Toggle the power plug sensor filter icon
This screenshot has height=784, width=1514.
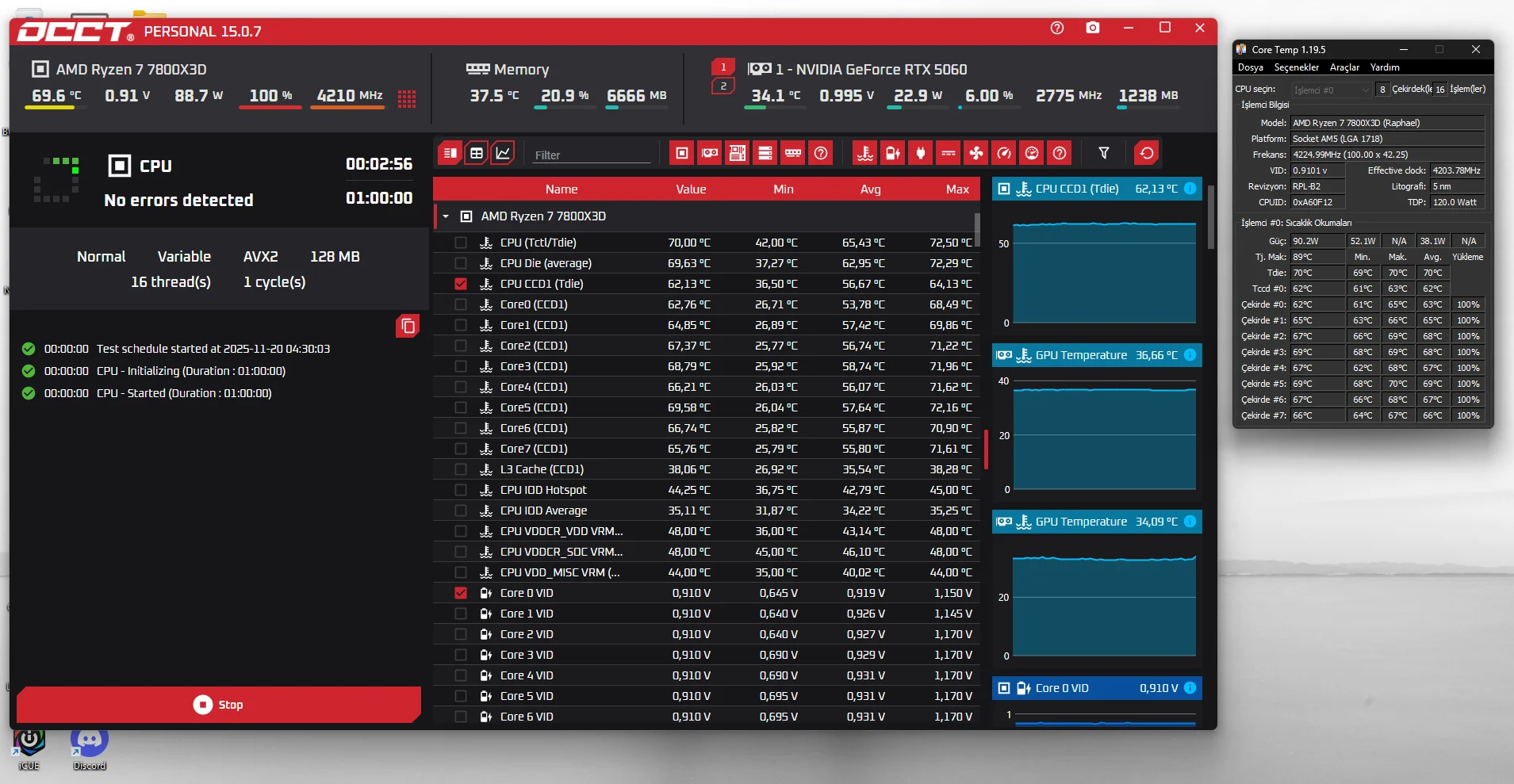pos(921,153)
